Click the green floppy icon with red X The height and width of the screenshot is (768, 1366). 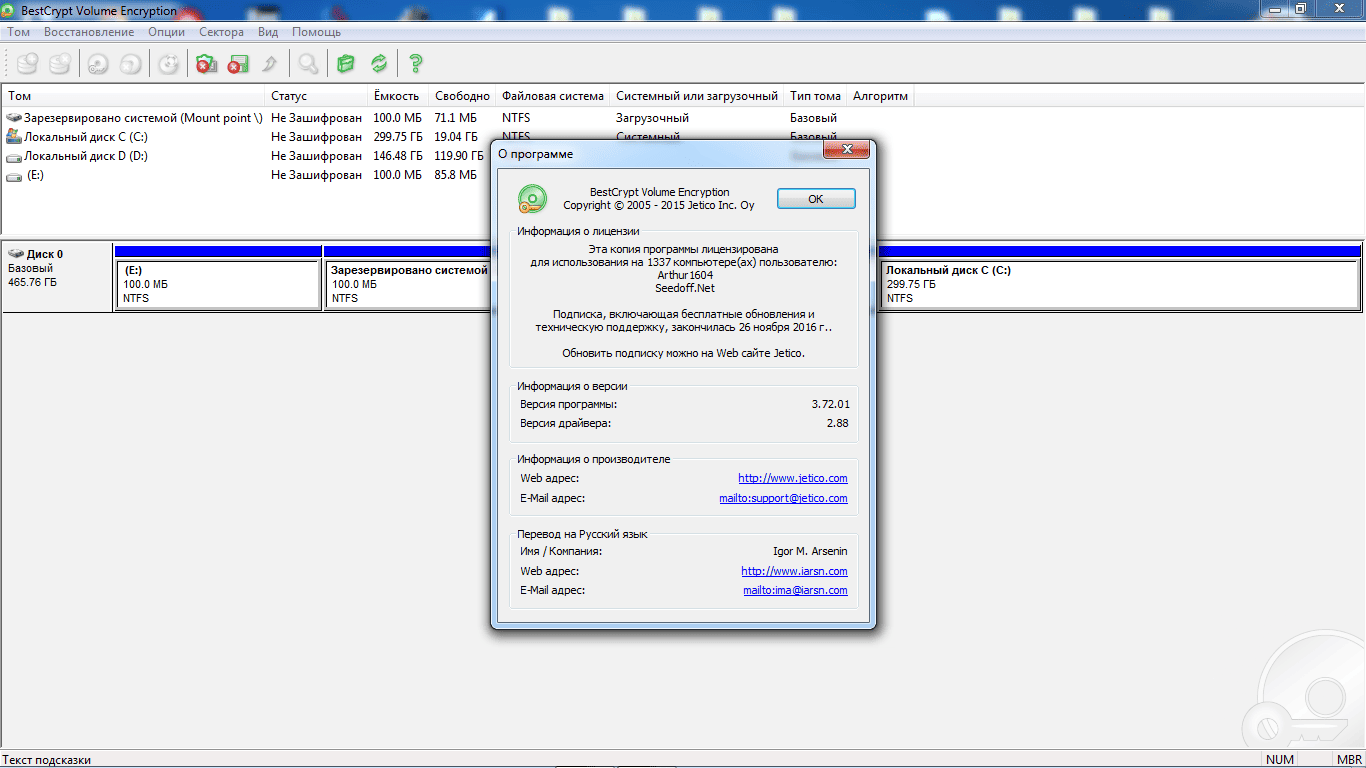point(238,64)
